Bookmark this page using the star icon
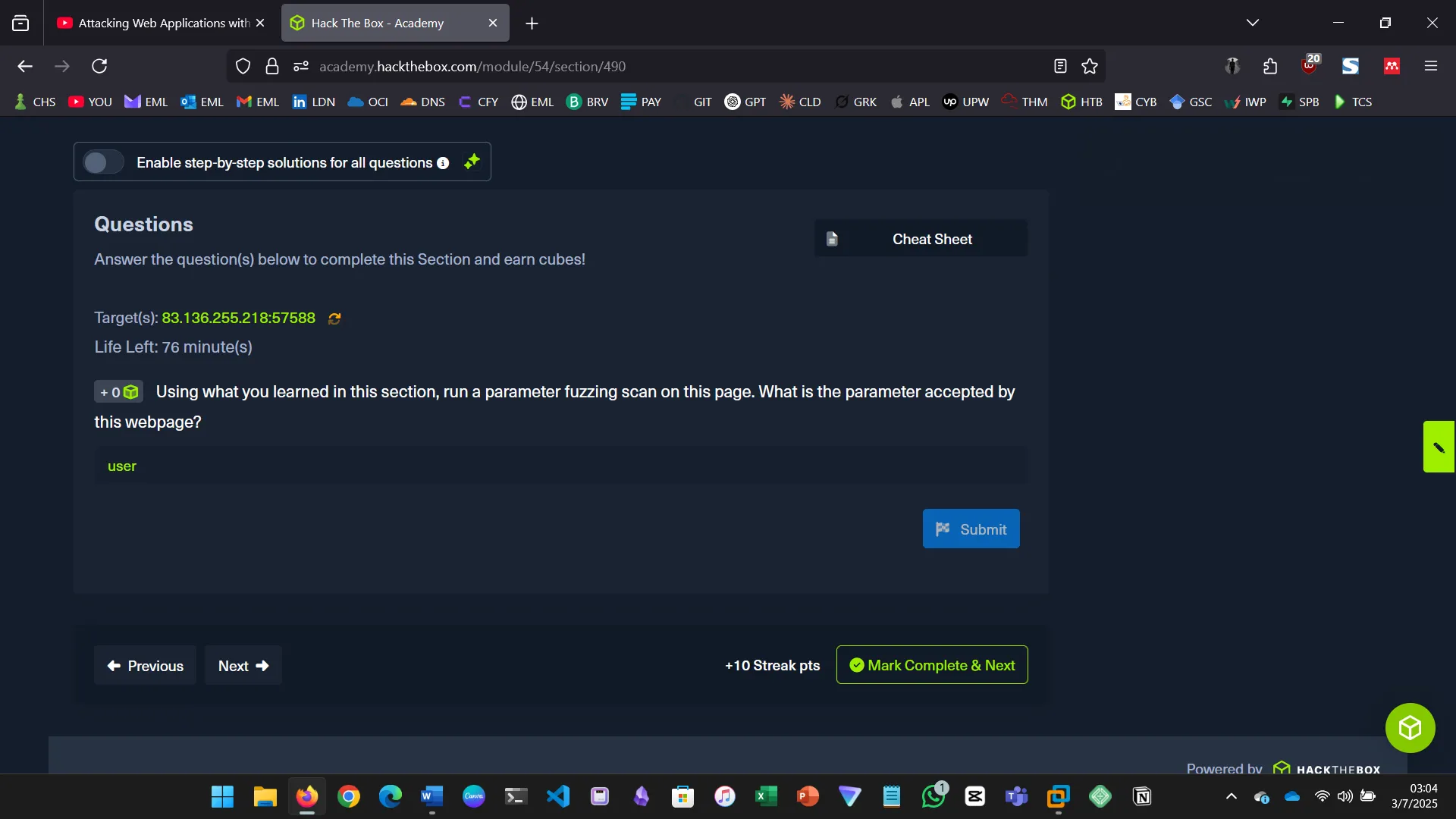1456x819 pixels. pos(1090,66)
